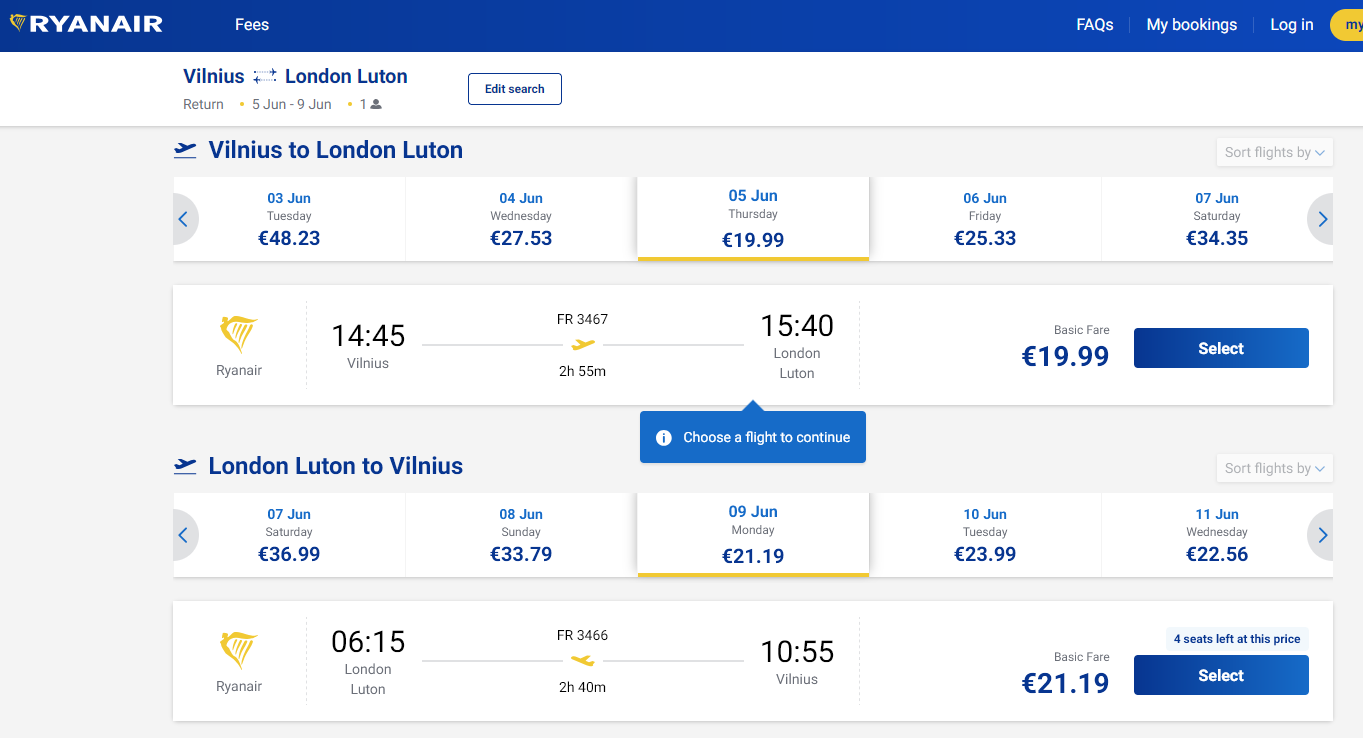Click next dates arrow for return flights
The width and height of the screenshot is (1363, 738).
[1322, 535]
